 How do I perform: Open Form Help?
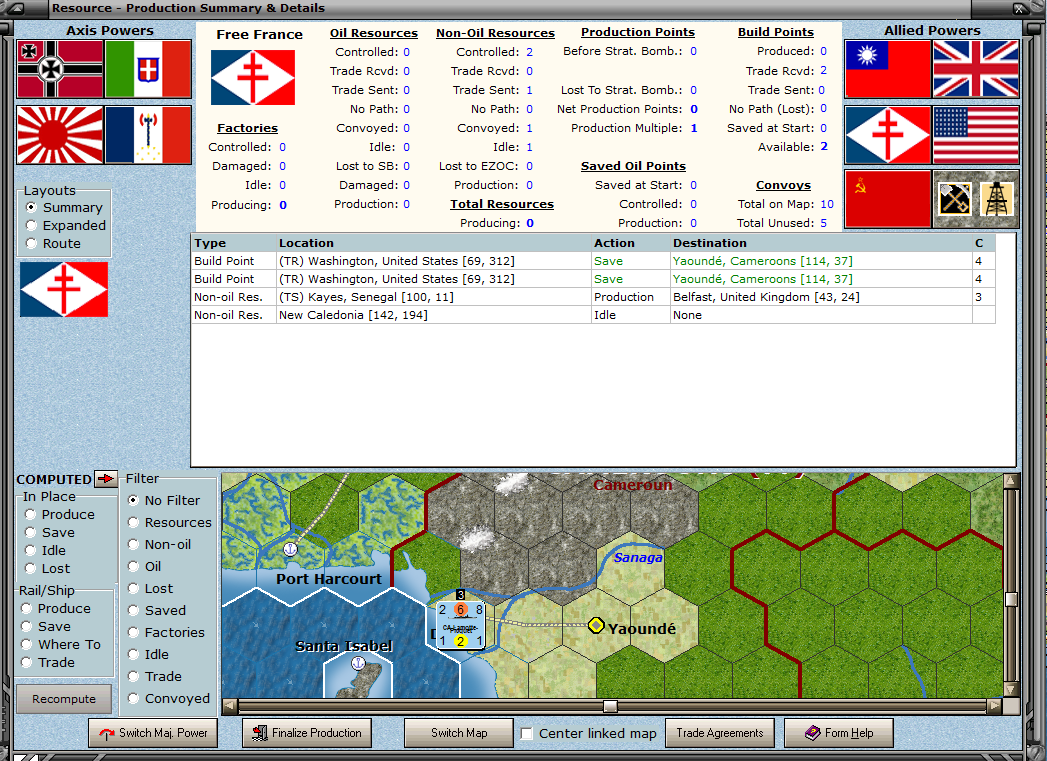pyautogui.click(x=839, y=733)
